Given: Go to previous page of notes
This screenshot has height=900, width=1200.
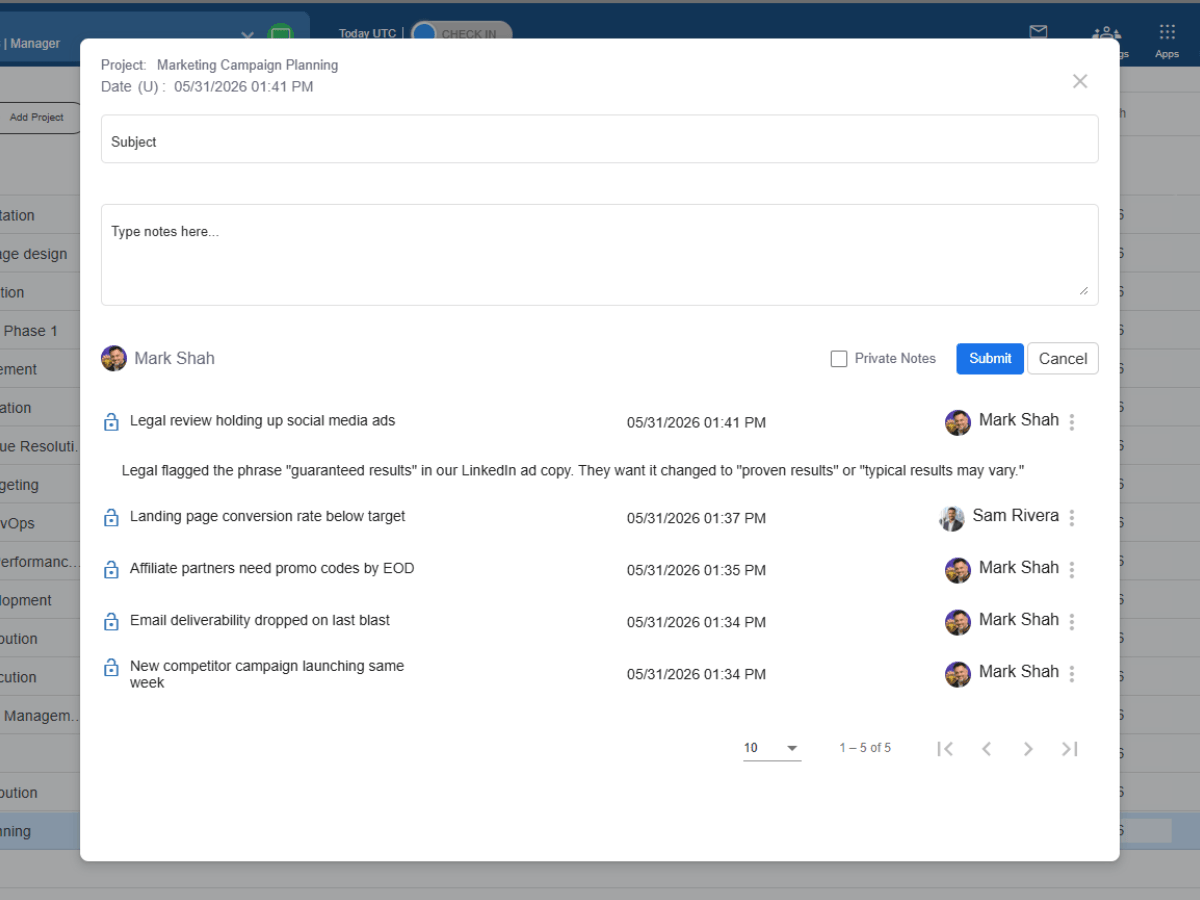Looking at the screenshot, I should coord(986,749).
